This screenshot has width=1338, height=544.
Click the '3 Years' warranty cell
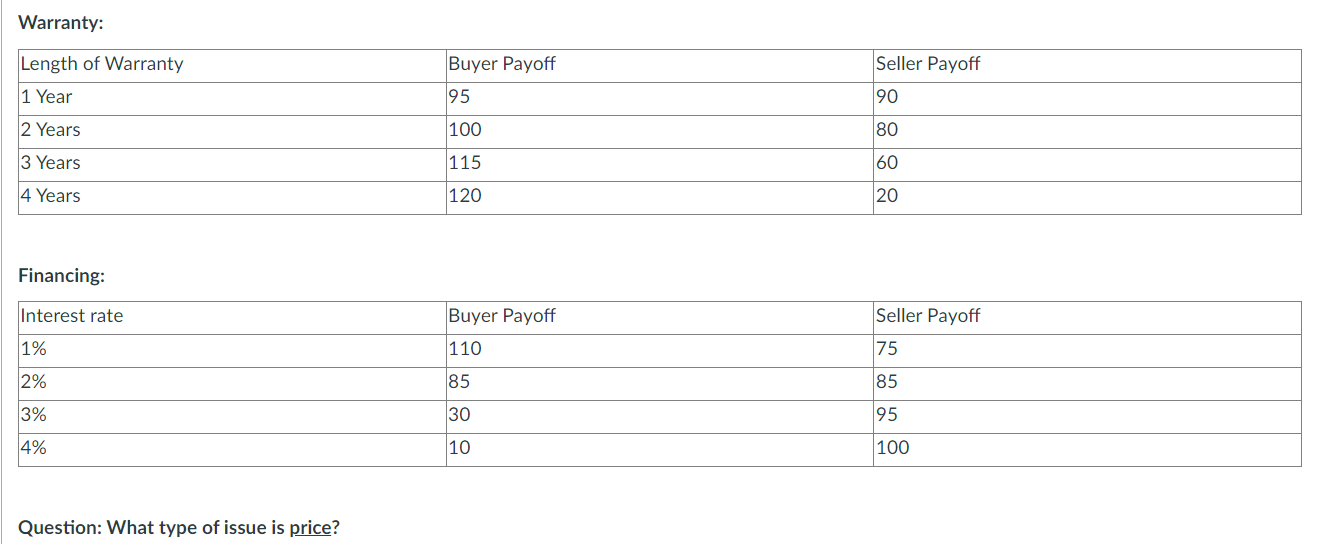[x=51, y=163]
